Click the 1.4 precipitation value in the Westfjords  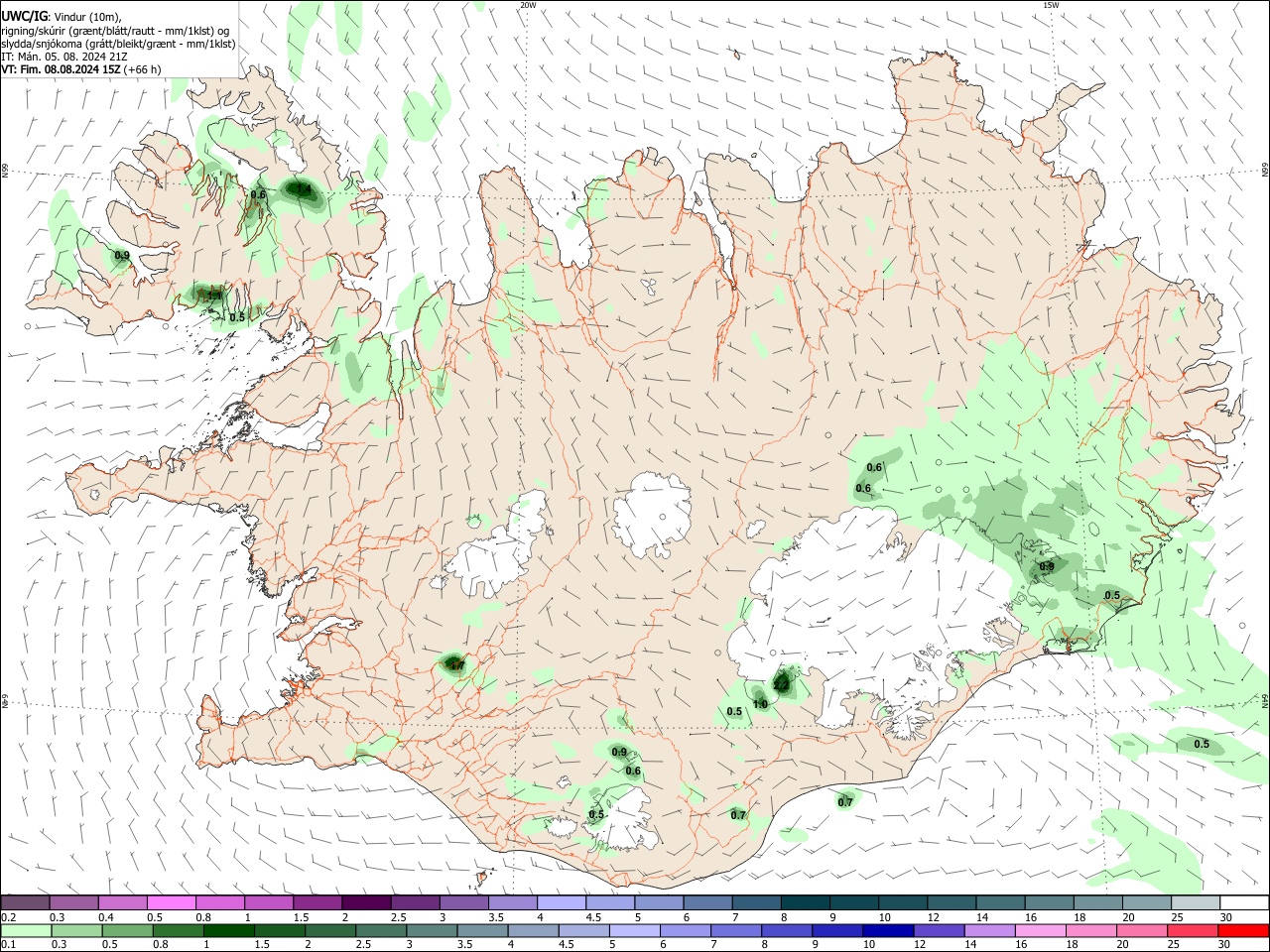[304, 188]
